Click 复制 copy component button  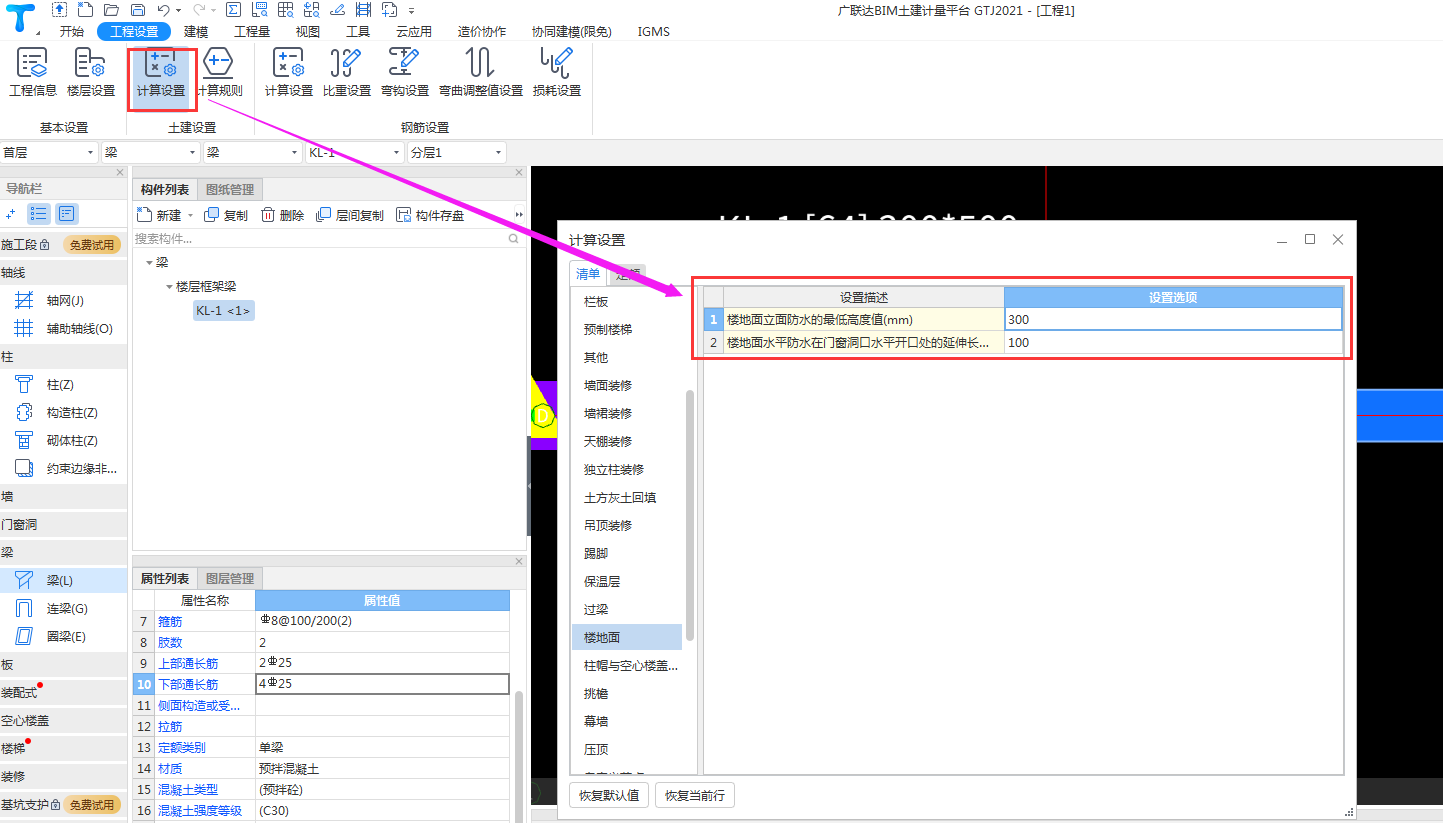(226, 215)
